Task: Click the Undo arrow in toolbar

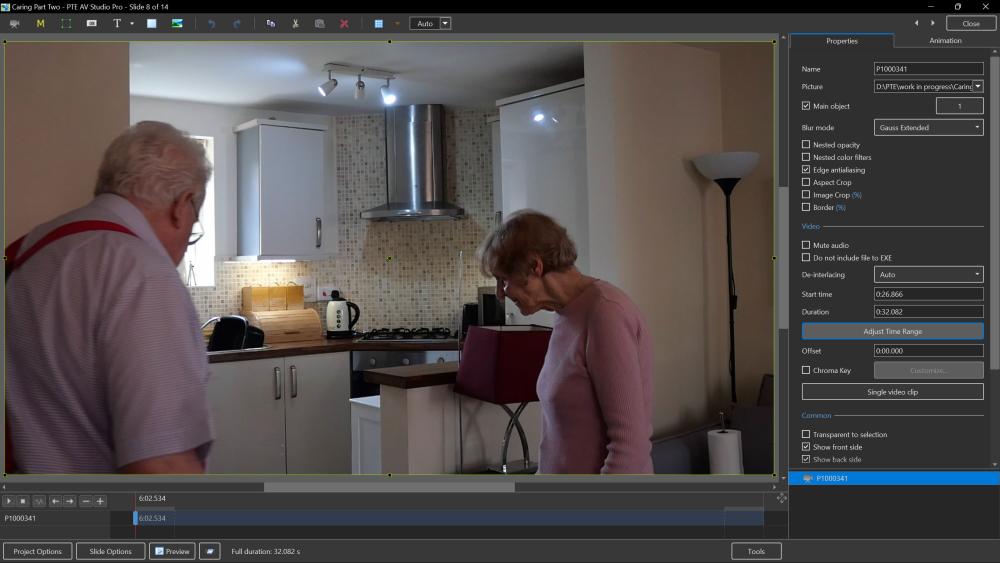Action: tap(211, 23)
